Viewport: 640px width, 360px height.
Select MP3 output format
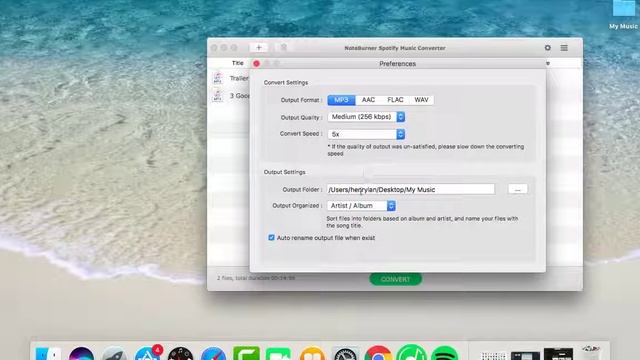341,100
